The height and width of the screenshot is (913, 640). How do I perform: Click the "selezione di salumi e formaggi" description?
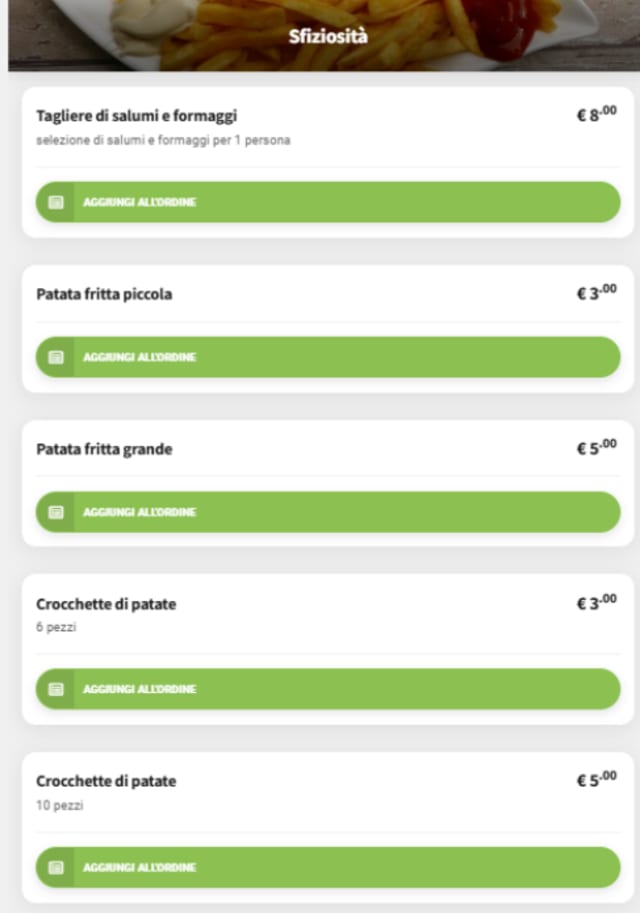[163, 141]
